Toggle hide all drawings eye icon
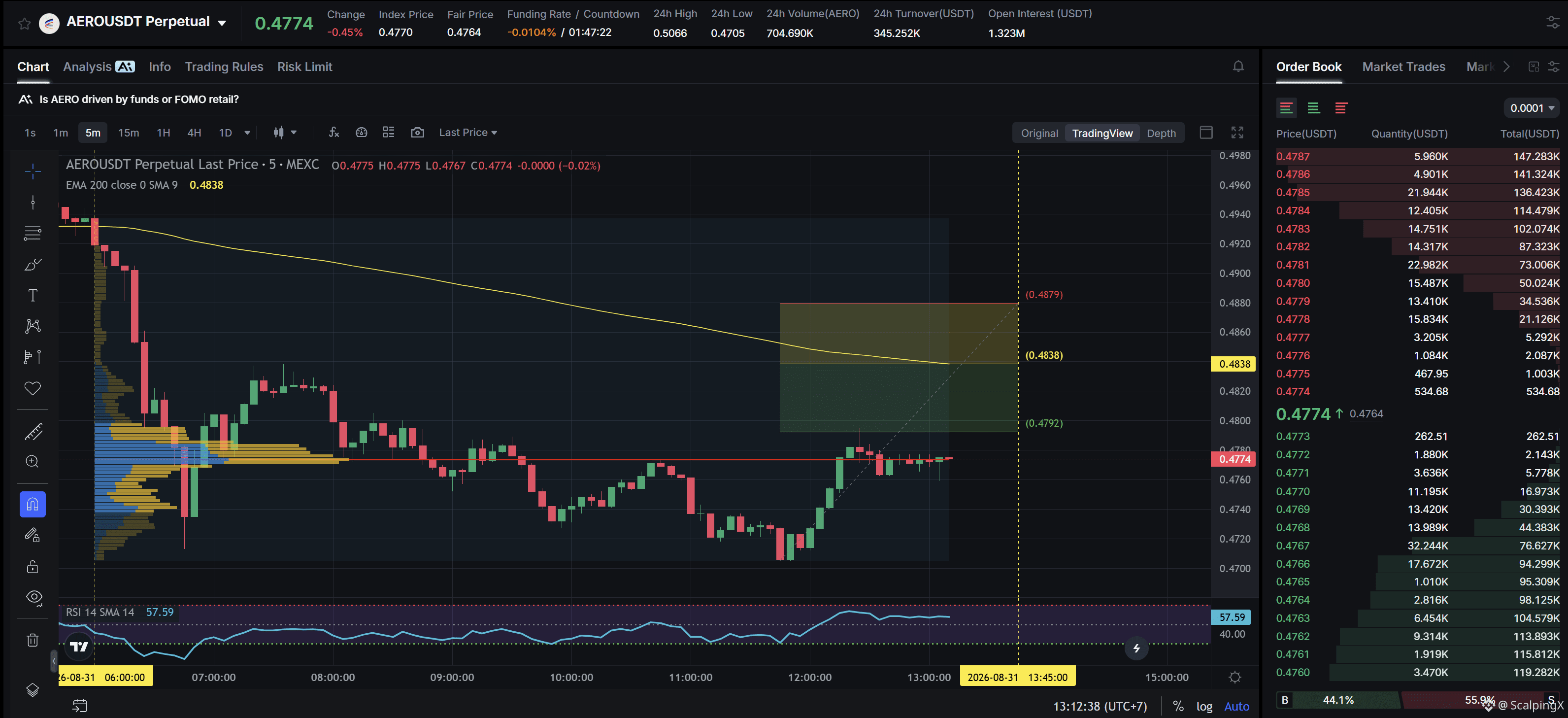The width and height of the screenshot is (1568, 718). 34,597
